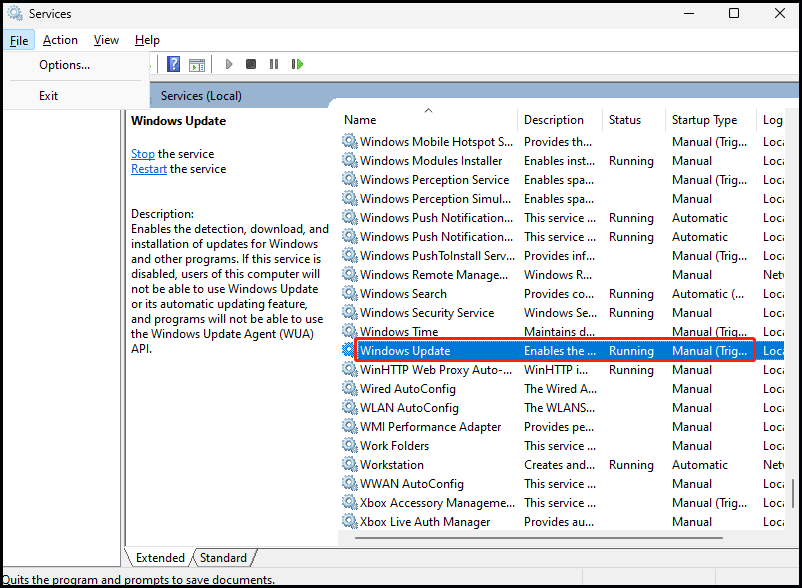Viewport: 802px width, 588px height.
Task: Click 'The WLANS...' description cell
Action: pyautogui.click(x=559, y=408)
